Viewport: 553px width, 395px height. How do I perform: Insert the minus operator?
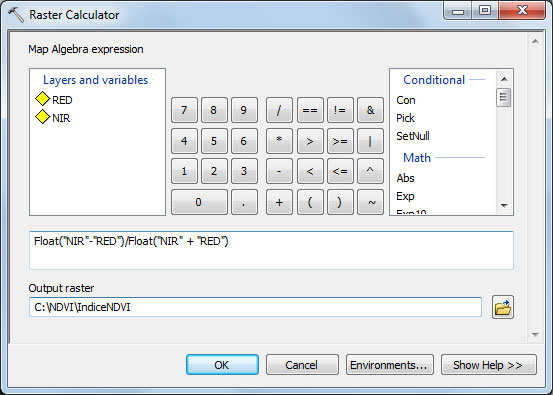click(x=279, y=171)
